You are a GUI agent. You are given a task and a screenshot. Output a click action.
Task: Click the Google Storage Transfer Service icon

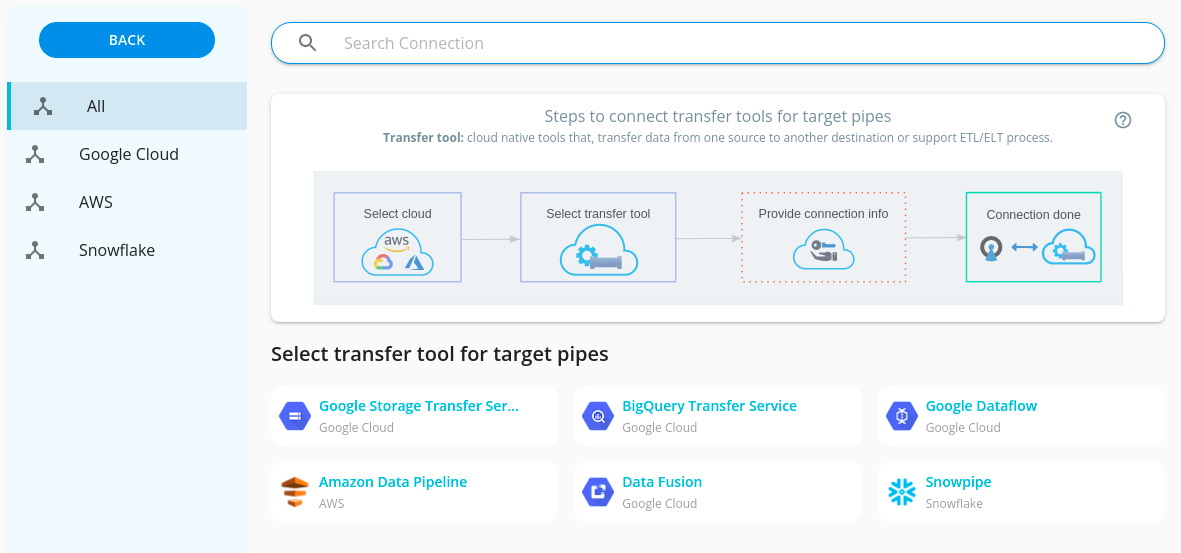point(294,416)
